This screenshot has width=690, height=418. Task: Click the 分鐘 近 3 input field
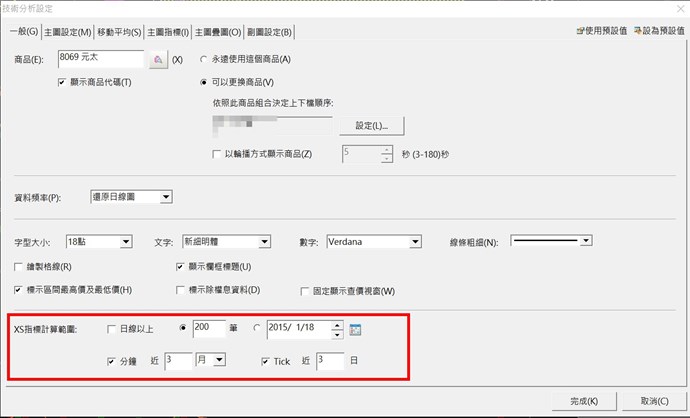coord(178,361)
